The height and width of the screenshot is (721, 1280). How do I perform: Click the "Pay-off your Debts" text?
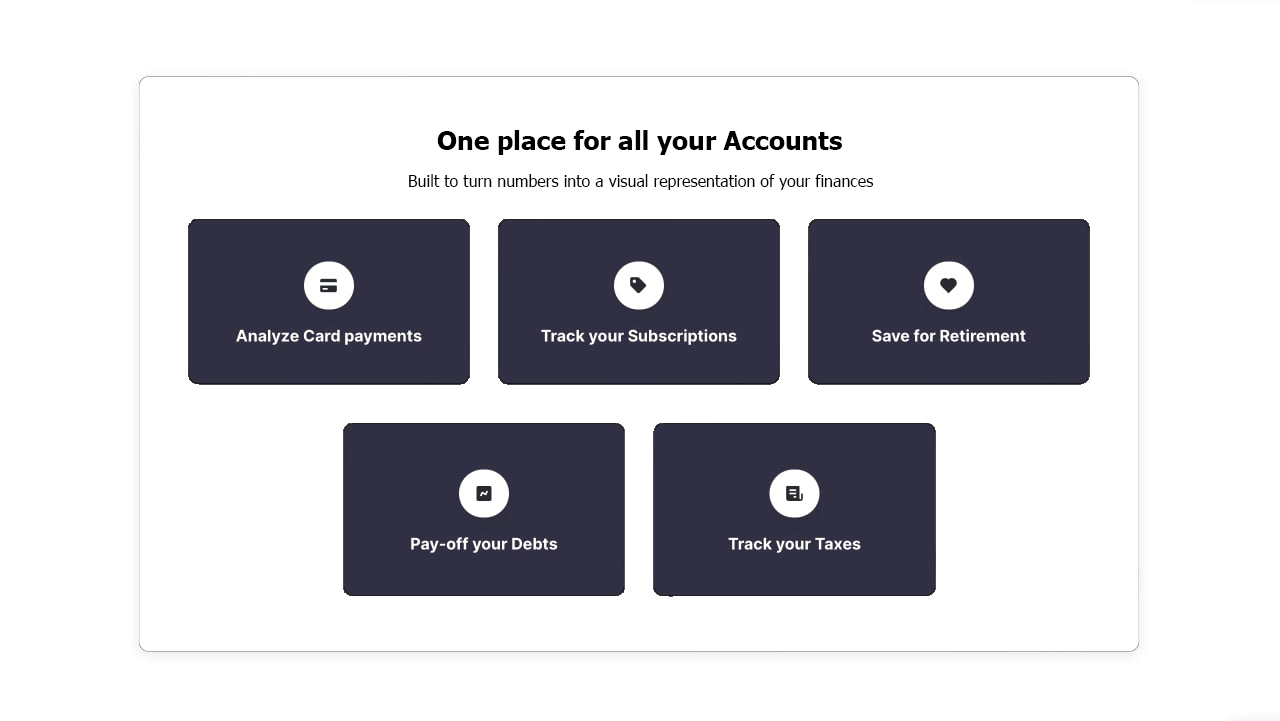tap(484, 544)
